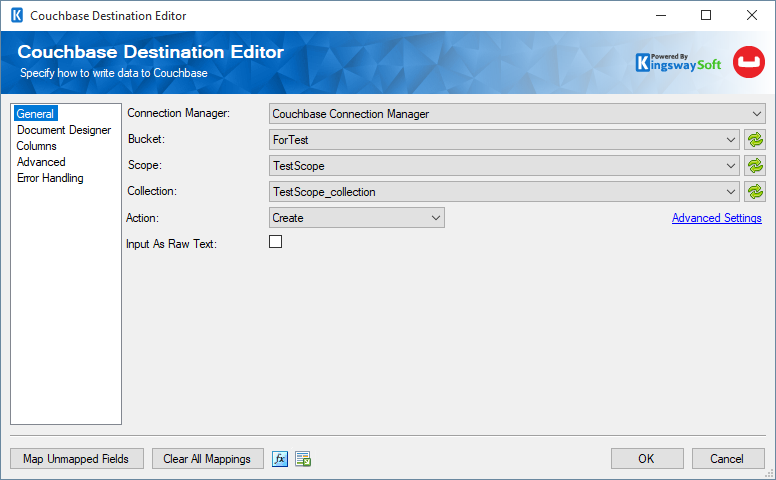Viewport: 776px width, 480px height.
Task: Expand the Scope dropdown
Action: point(504,166)
